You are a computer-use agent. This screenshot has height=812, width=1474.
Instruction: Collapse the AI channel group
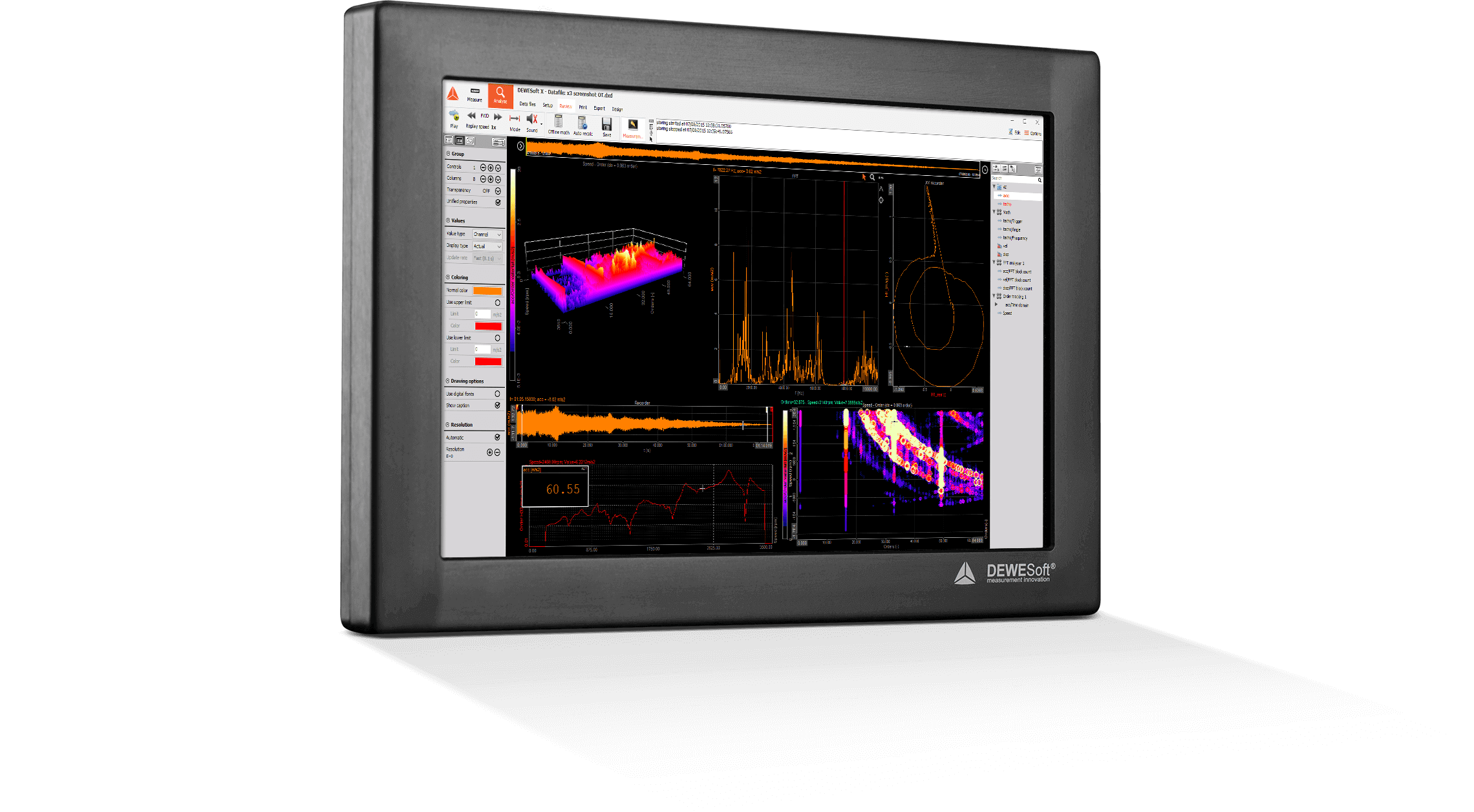994,187
